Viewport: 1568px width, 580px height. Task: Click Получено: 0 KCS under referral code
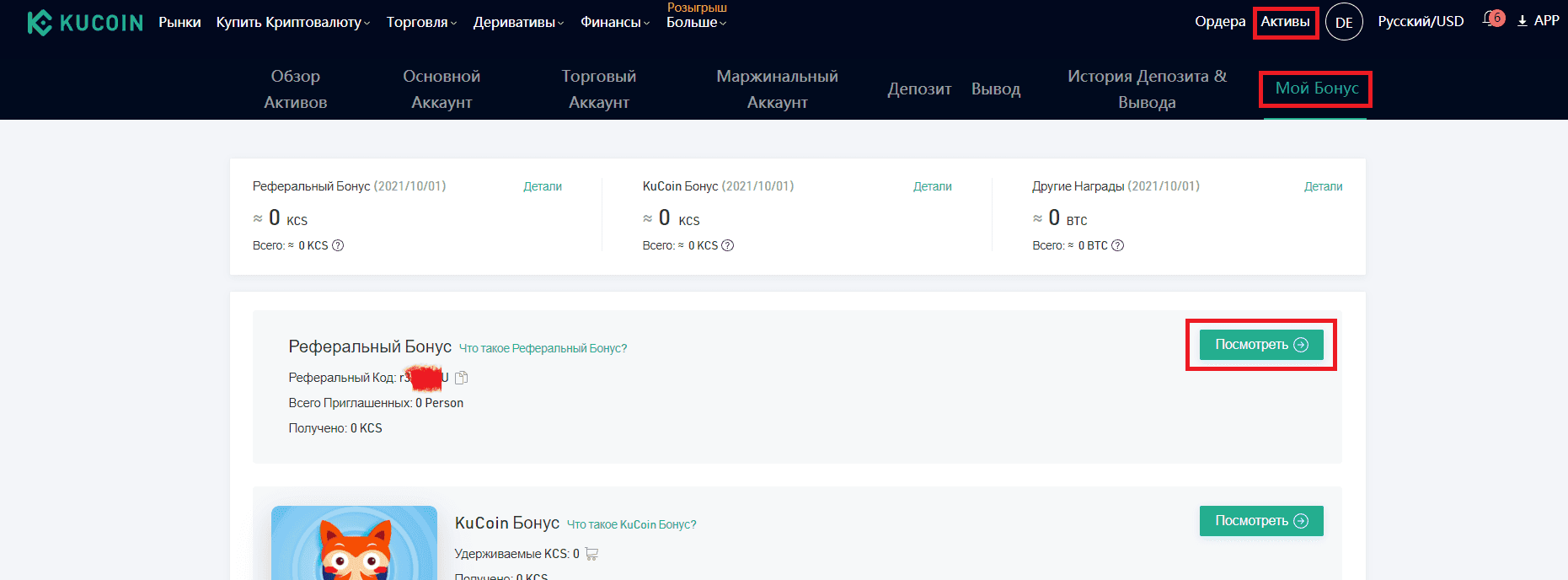pos(335,428)
